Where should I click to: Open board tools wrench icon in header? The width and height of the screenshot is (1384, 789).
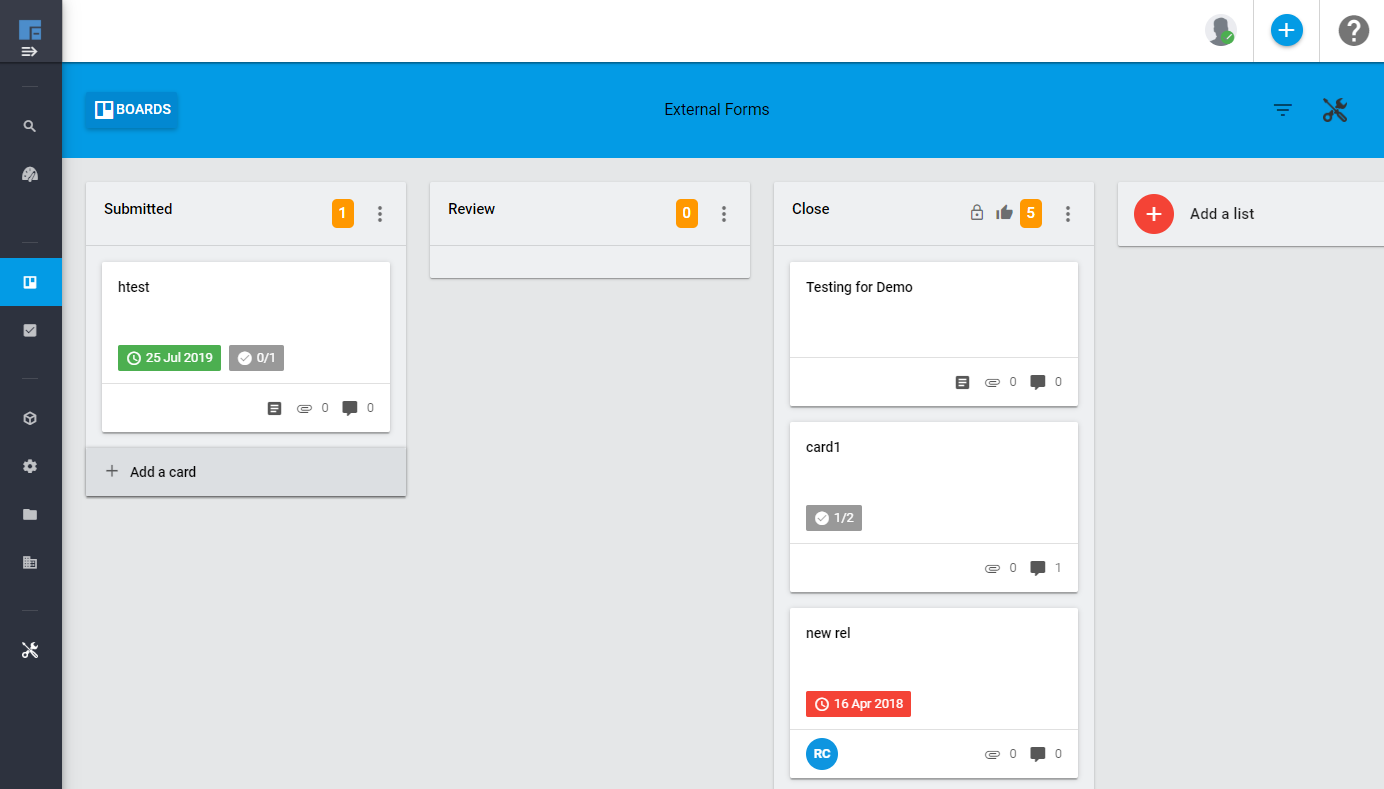1335,110
